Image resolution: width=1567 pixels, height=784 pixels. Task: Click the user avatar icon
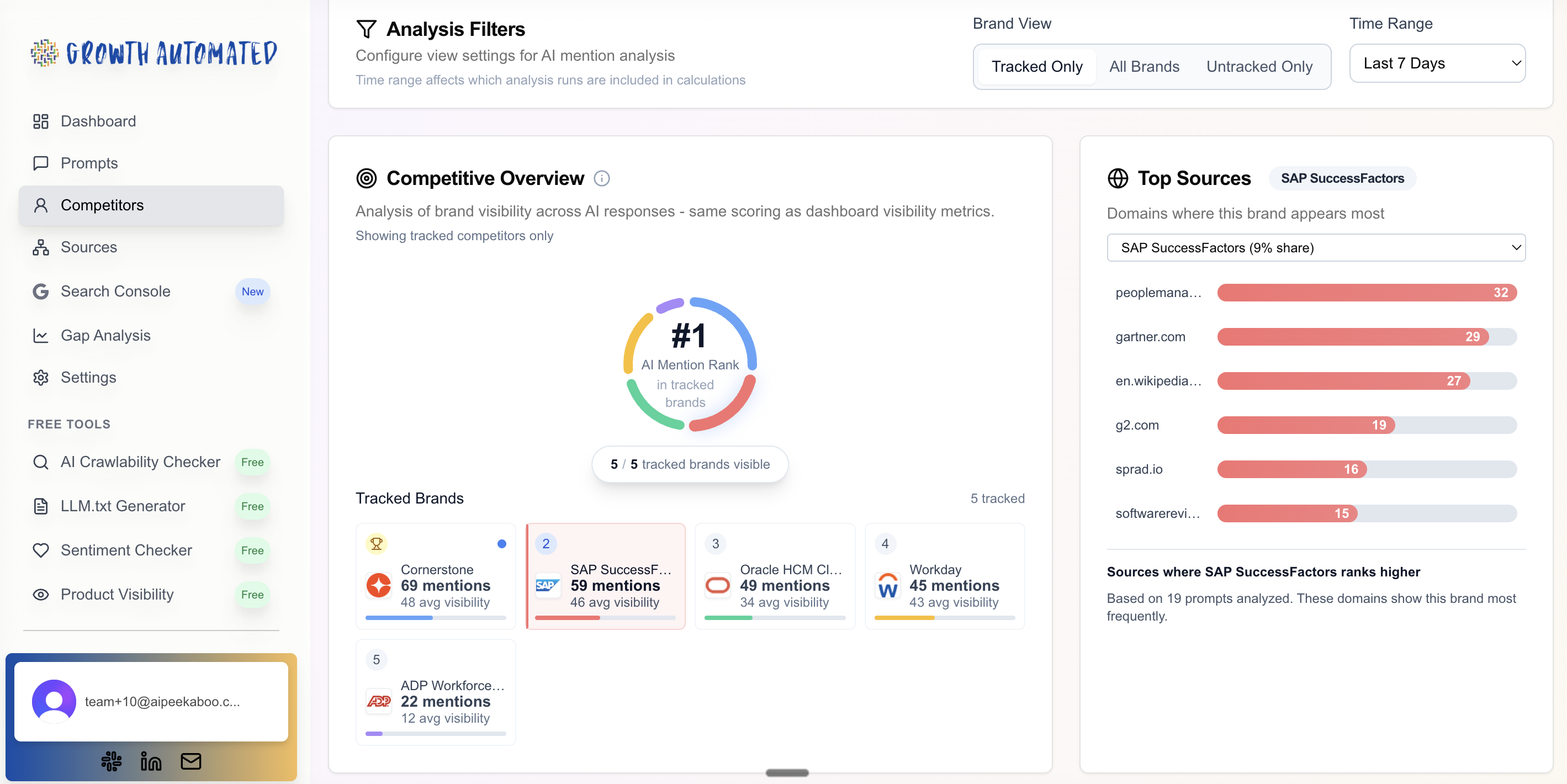(54, 701)
